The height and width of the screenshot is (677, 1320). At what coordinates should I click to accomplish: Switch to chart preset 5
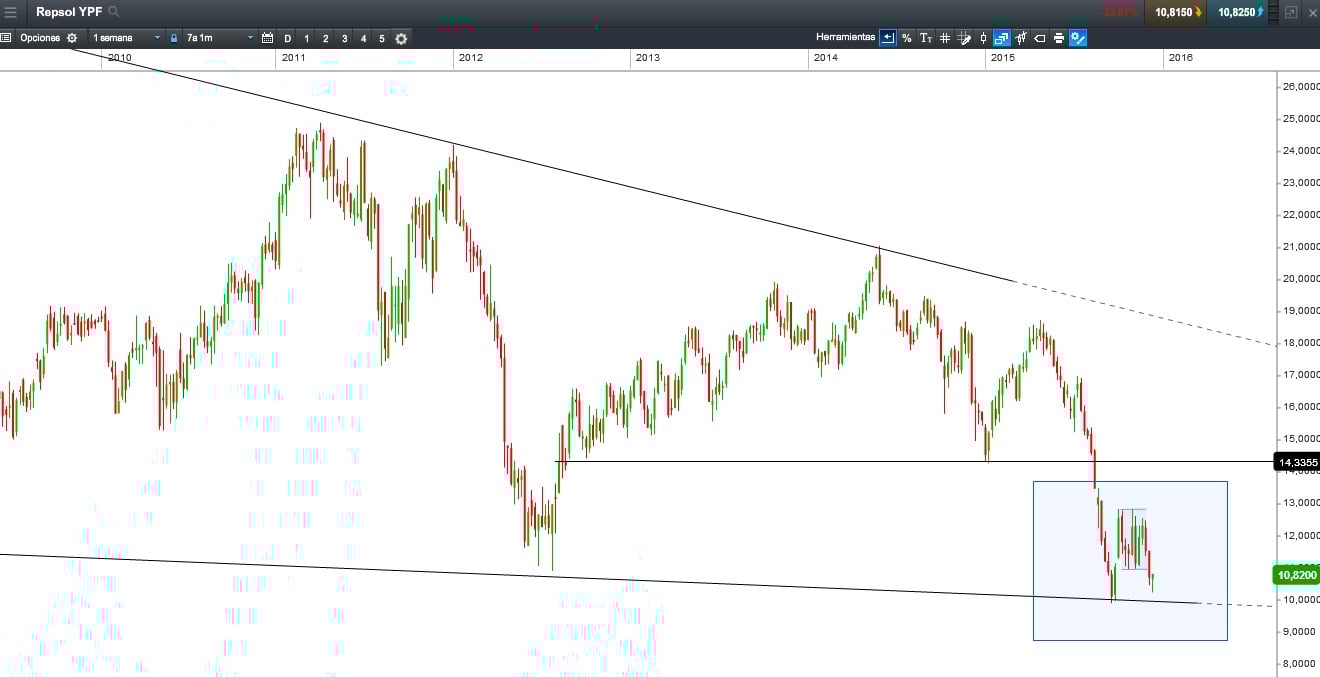pos(381,38)
